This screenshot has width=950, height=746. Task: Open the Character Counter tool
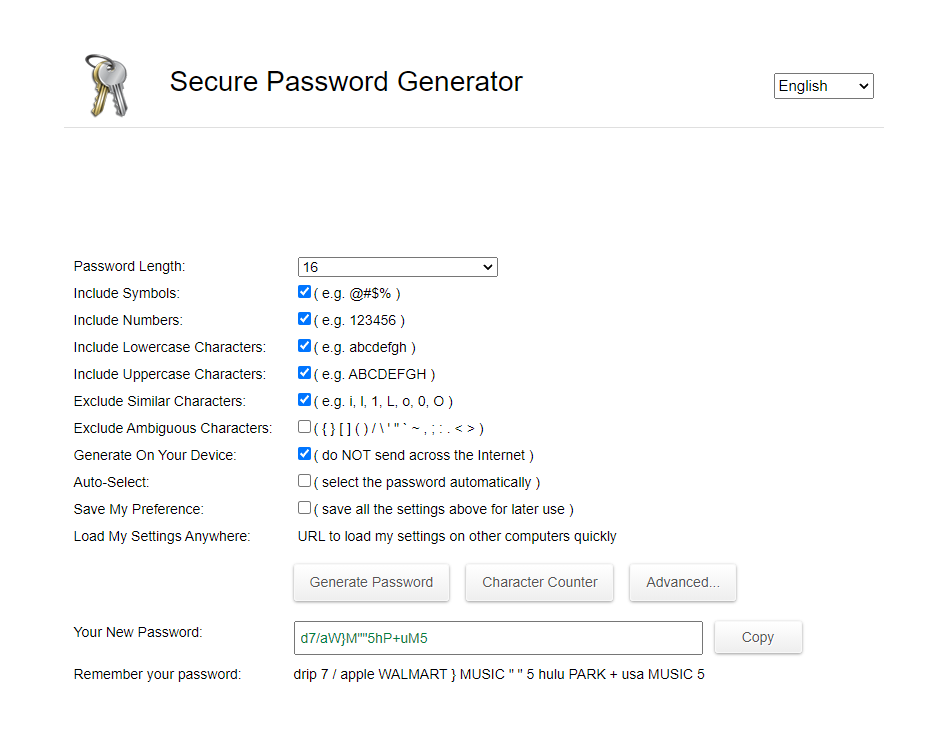539,582
